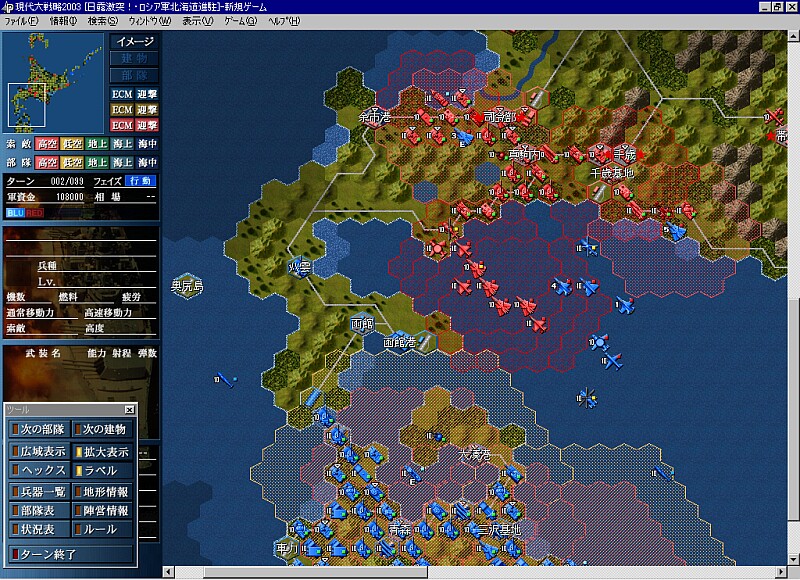This screenshot has width=800, height=580.
Task: Click the 真駒内 base hex
Action: click(526, 154)
